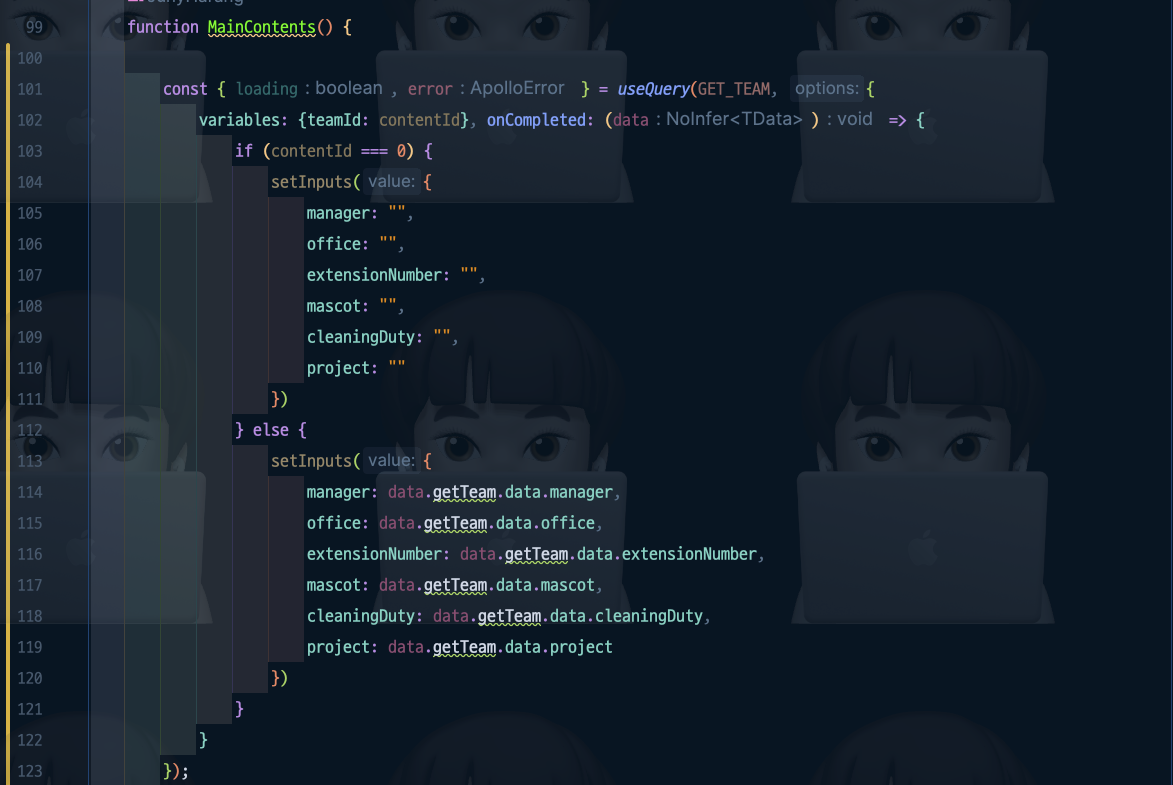Click the else keyword on line 112
1173x785 pixels.
[x=270, y=430]
